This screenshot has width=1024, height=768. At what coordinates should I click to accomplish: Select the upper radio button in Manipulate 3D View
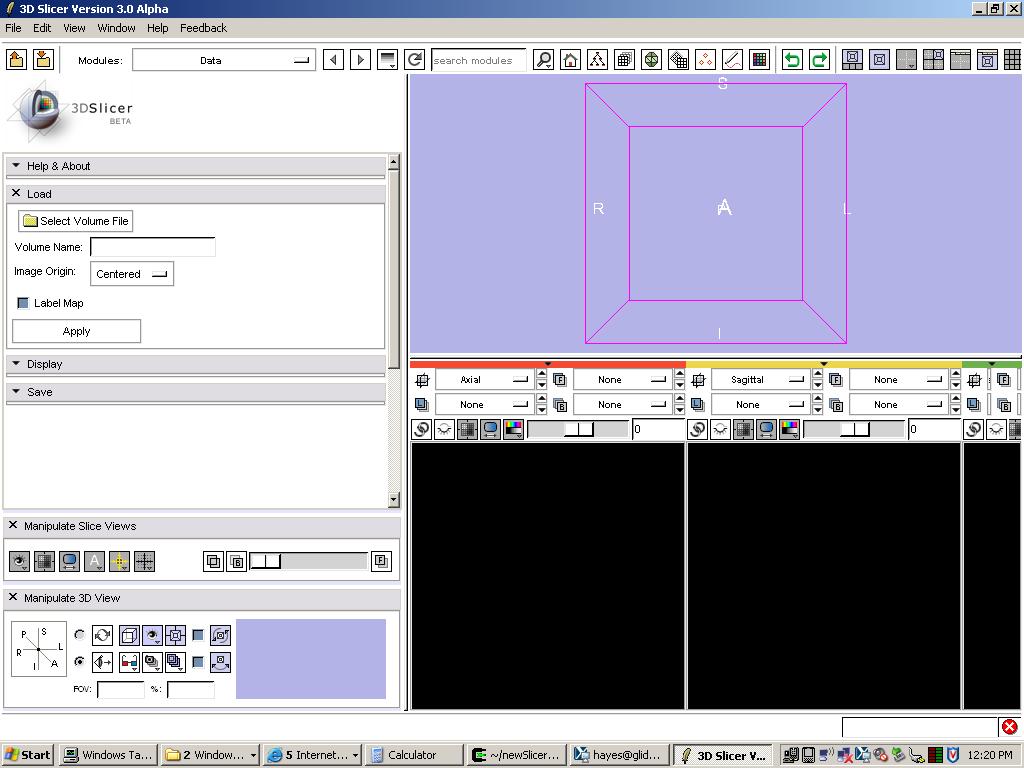(x=80, y=635)
